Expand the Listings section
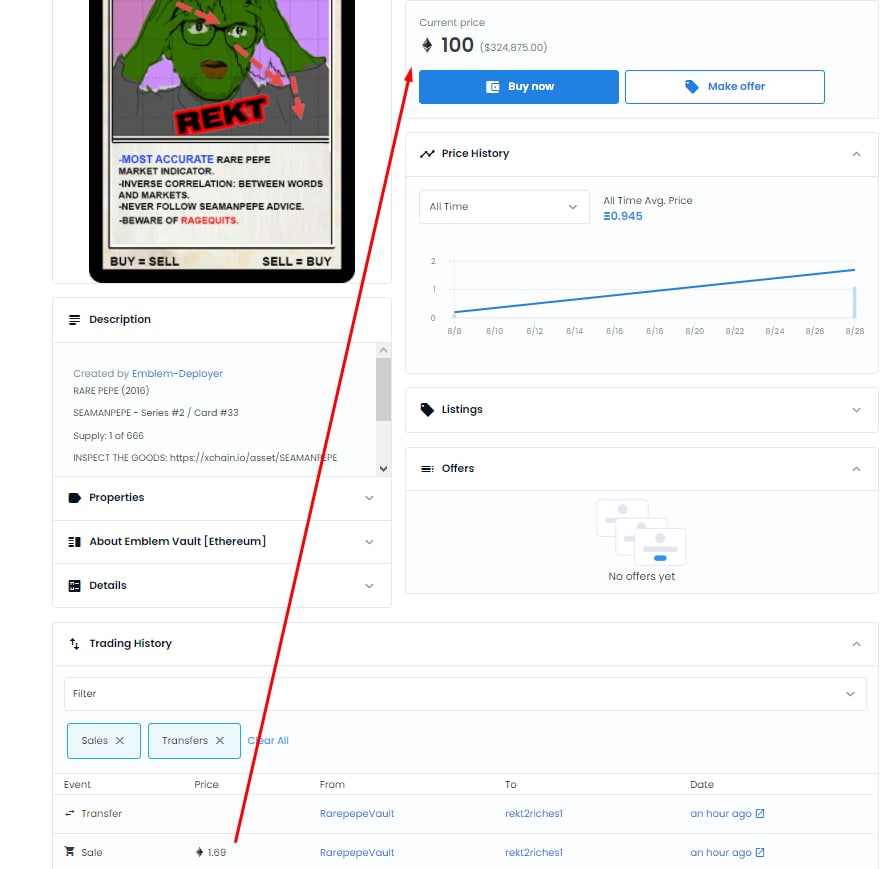This screenshot has width=894, height=869. point(856,410)
